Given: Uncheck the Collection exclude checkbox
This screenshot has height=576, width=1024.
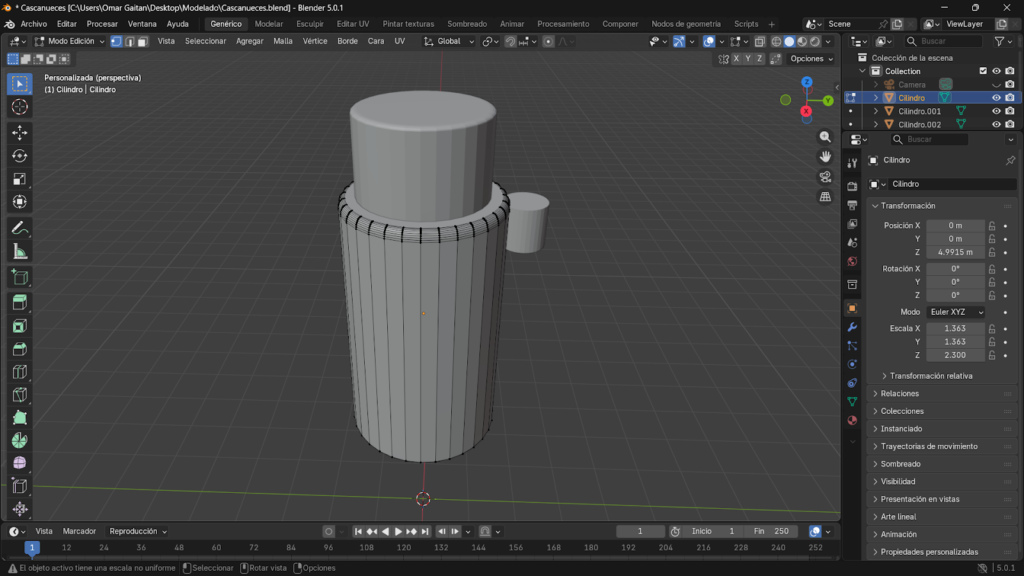Looking at the screenshot, I should pyautogui.click(x=983, y=71).
